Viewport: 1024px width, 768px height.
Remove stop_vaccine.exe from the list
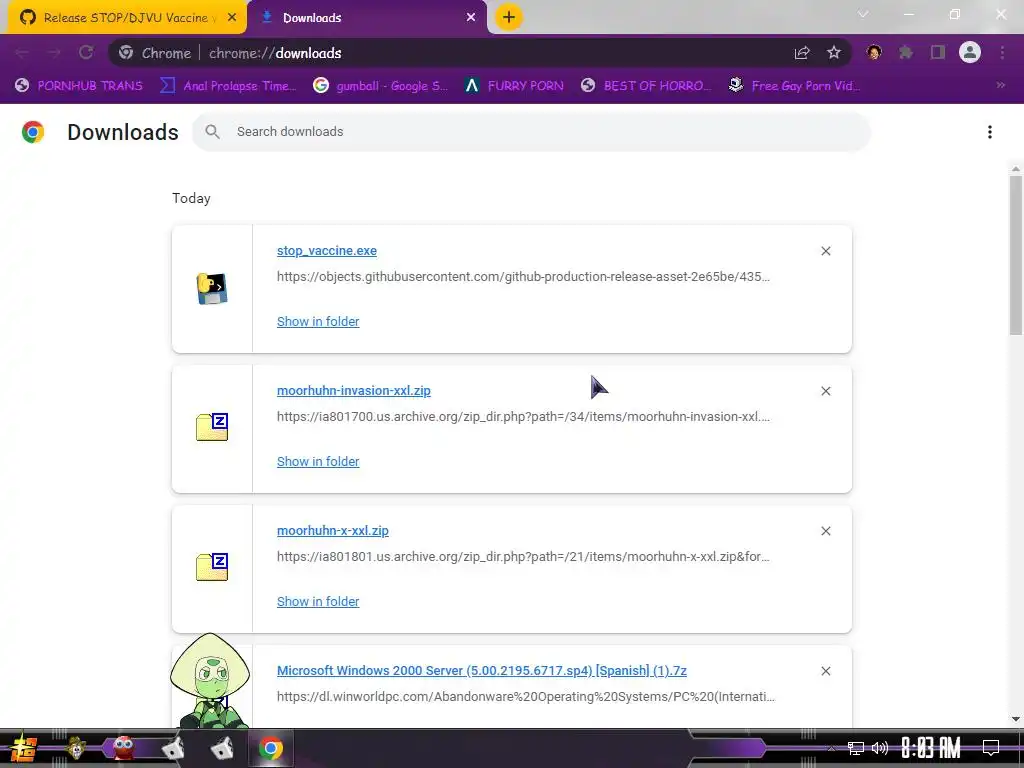click(x=825, y=251)
